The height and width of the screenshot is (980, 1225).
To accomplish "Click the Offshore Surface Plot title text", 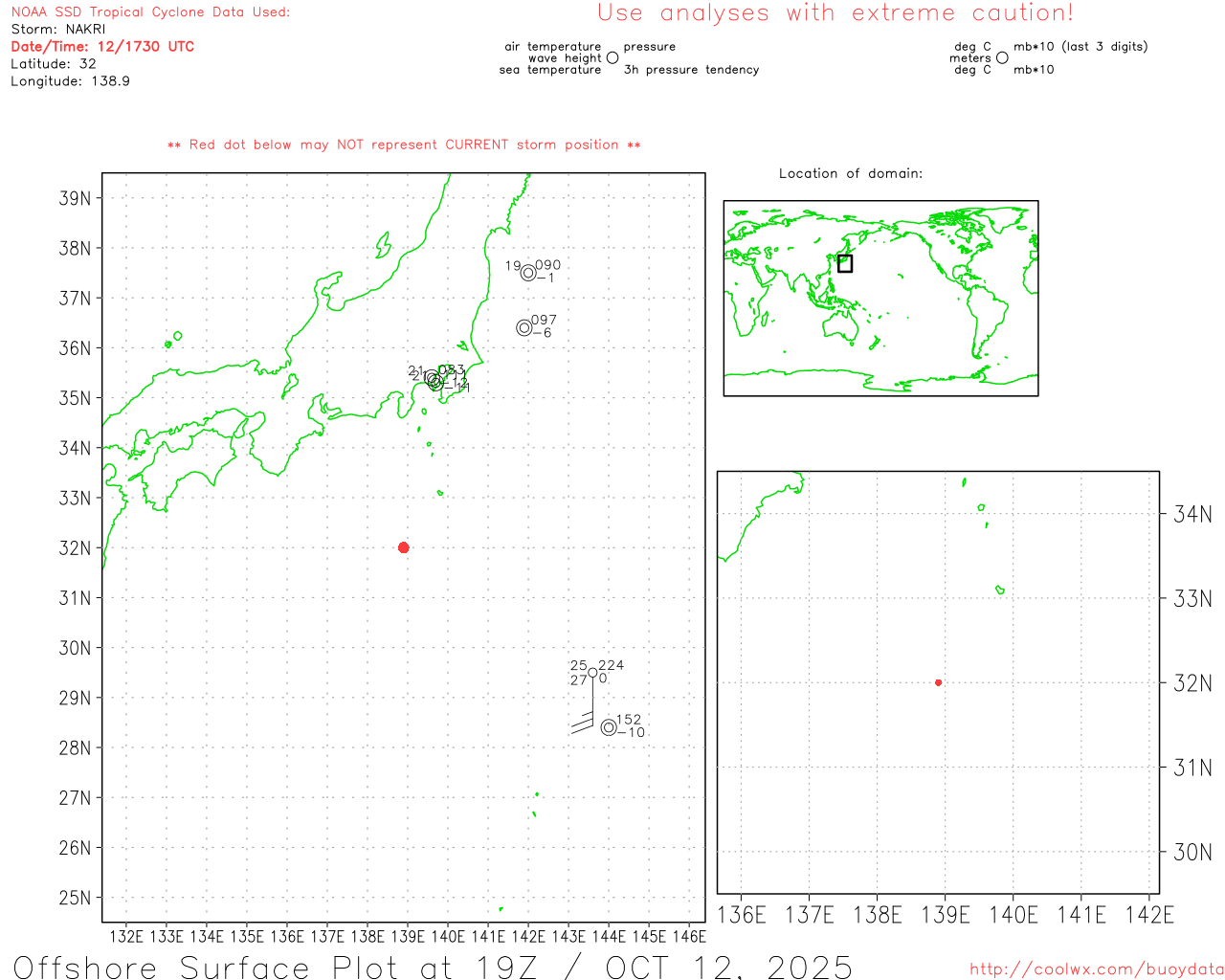I will (x=433, y=966).
